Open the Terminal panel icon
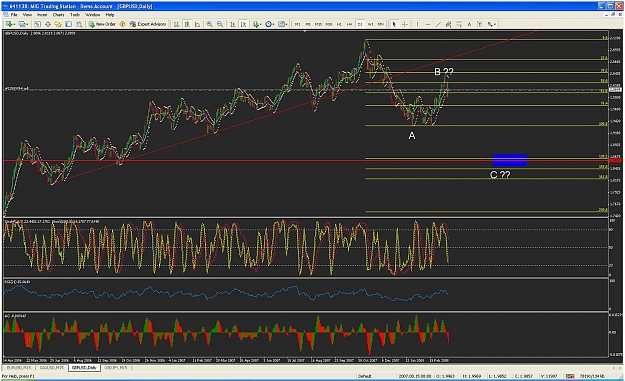 point(69,24)
